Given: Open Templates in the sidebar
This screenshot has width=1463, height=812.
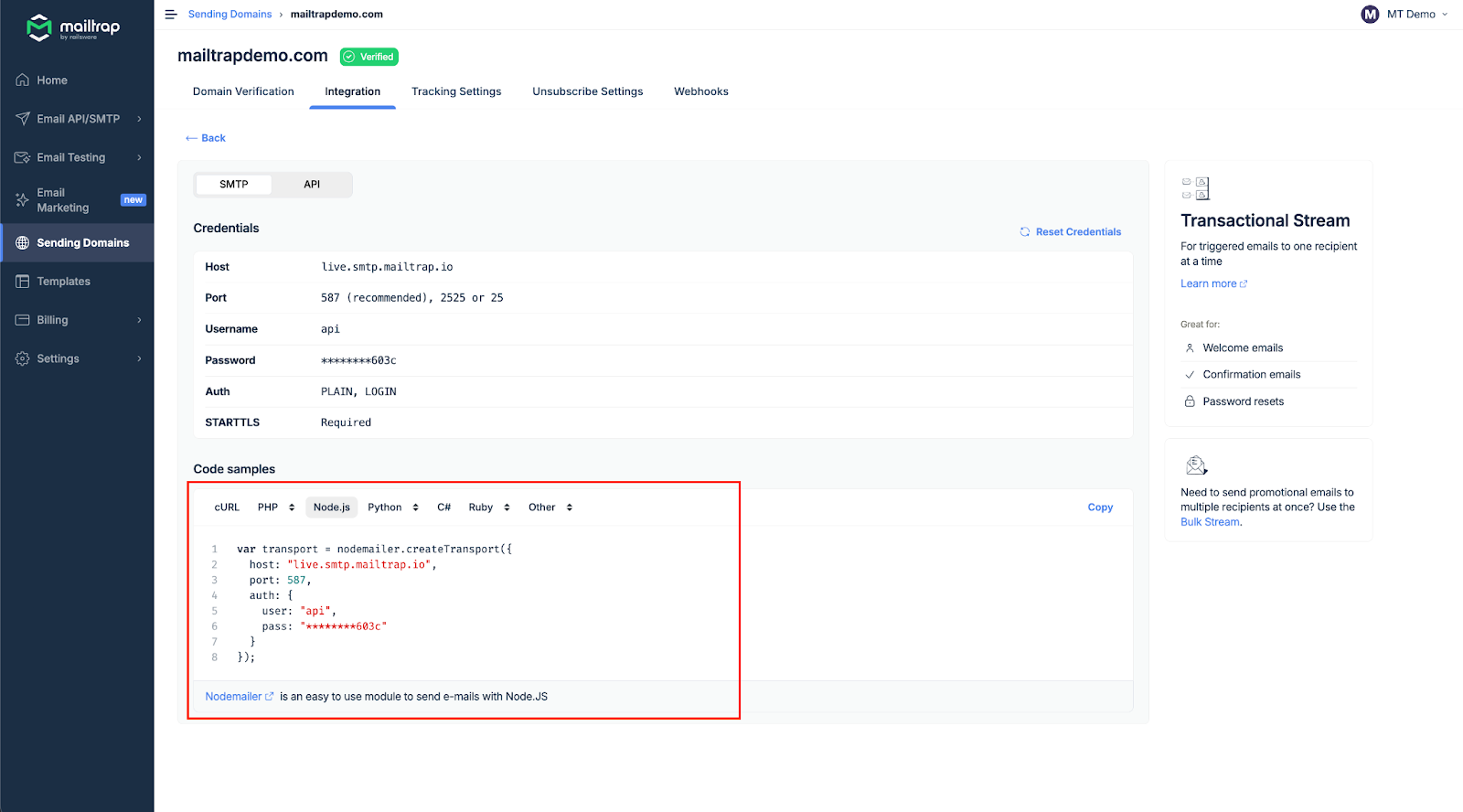Looking at the screenshot, I should (63, 282).
